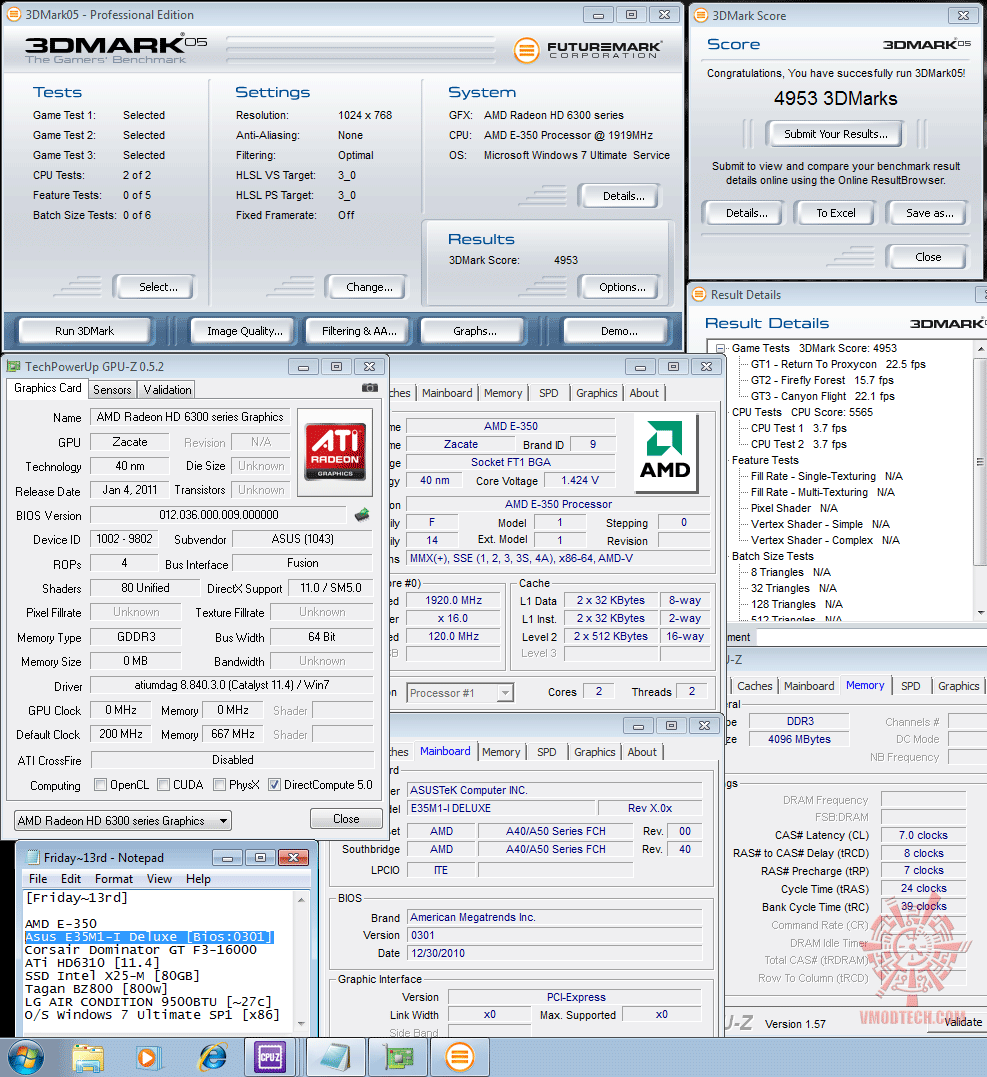Click Submit Your Results... button
The width and height of the screenshot is (987, 1077).
[x=836, y=134]
